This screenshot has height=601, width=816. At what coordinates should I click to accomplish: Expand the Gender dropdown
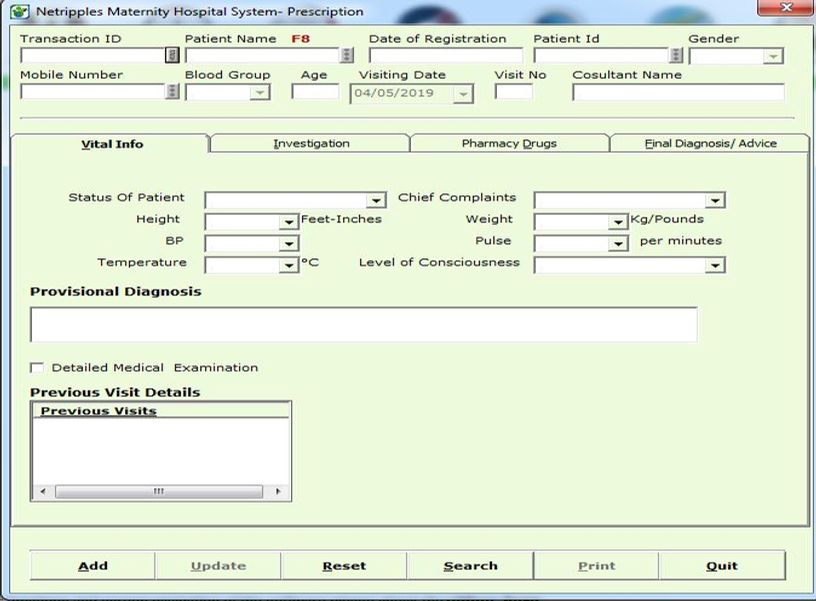point(773,56)
